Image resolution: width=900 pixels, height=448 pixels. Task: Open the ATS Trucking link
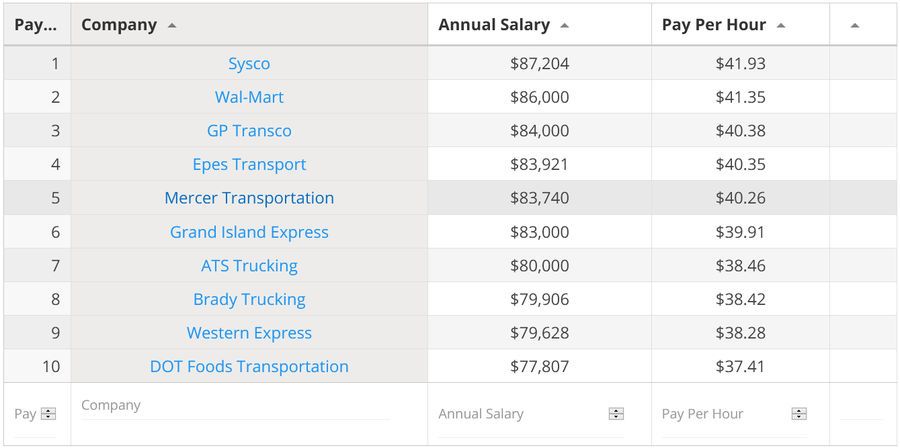coord(249,266)
